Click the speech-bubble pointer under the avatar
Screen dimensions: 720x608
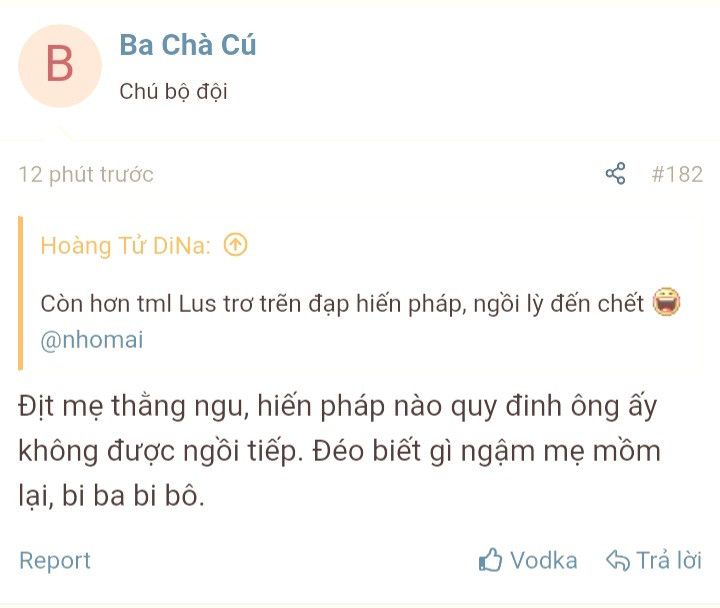point(62,133)
